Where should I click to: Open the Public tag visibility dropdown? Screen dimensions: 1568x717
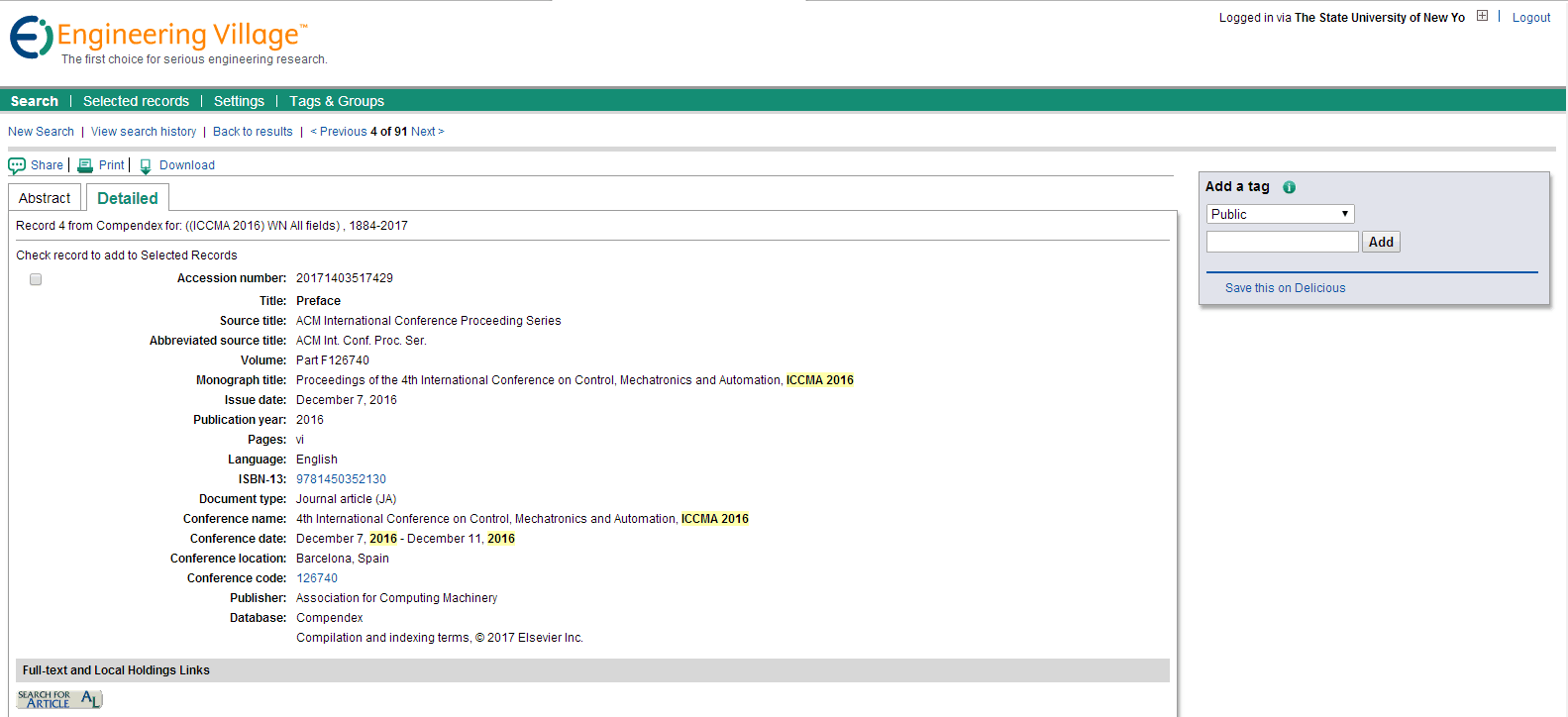[x=1280, y=214]
